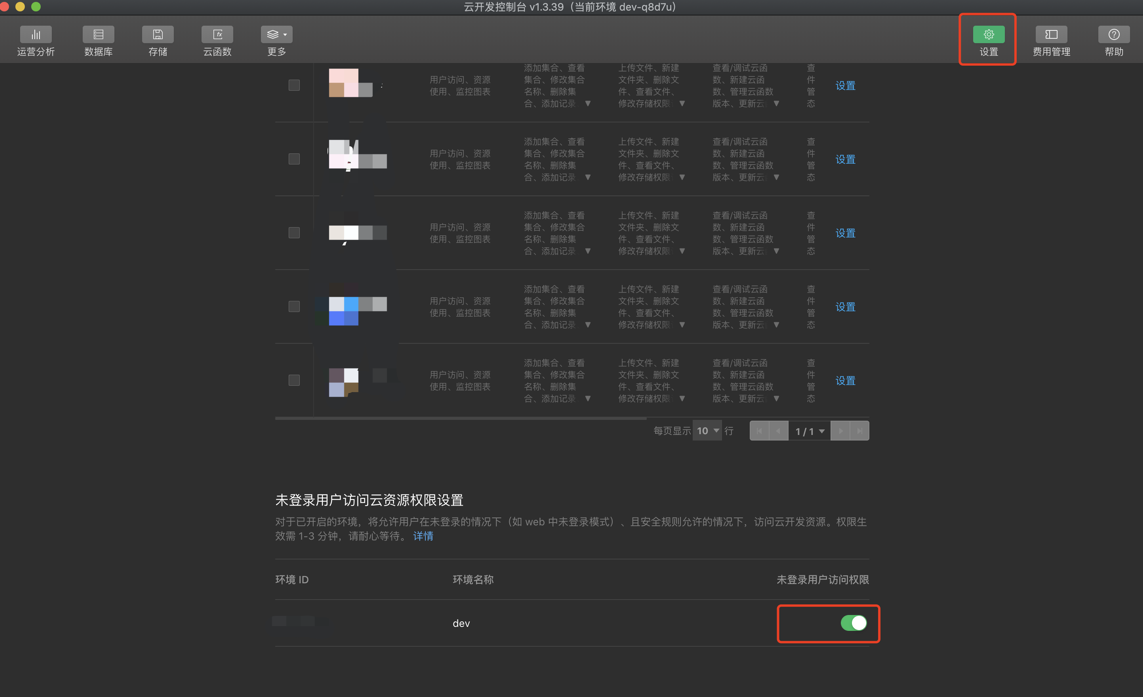The width and height of the screenshot is (1143, 697).
Task: Open the 帮助 section
Action: pyautogui.click(x=1112, y=40)
